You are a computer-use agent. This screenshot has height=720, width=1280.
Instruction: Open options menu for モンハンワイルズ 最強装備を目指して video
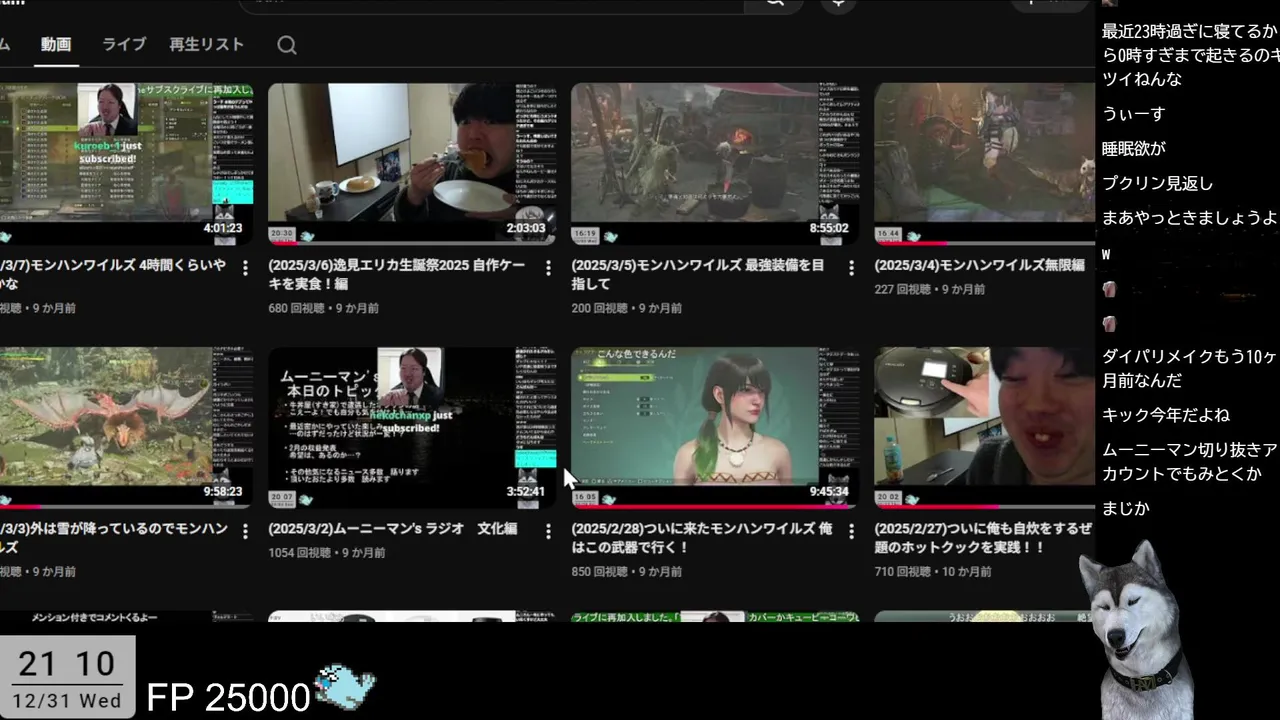851,267
